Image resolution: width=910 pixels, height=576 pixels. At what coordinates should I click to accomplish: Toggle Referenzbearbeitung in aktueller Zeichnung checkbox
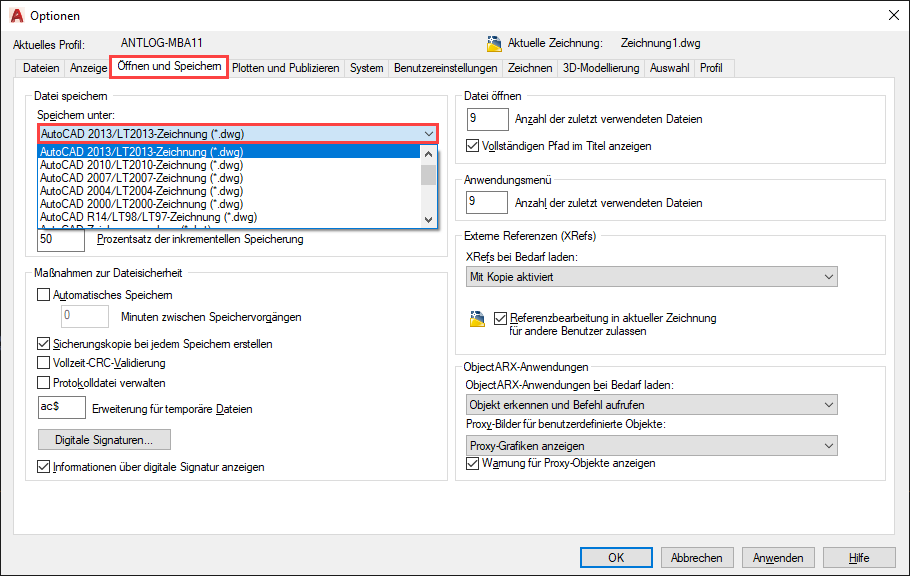[500, 318]
